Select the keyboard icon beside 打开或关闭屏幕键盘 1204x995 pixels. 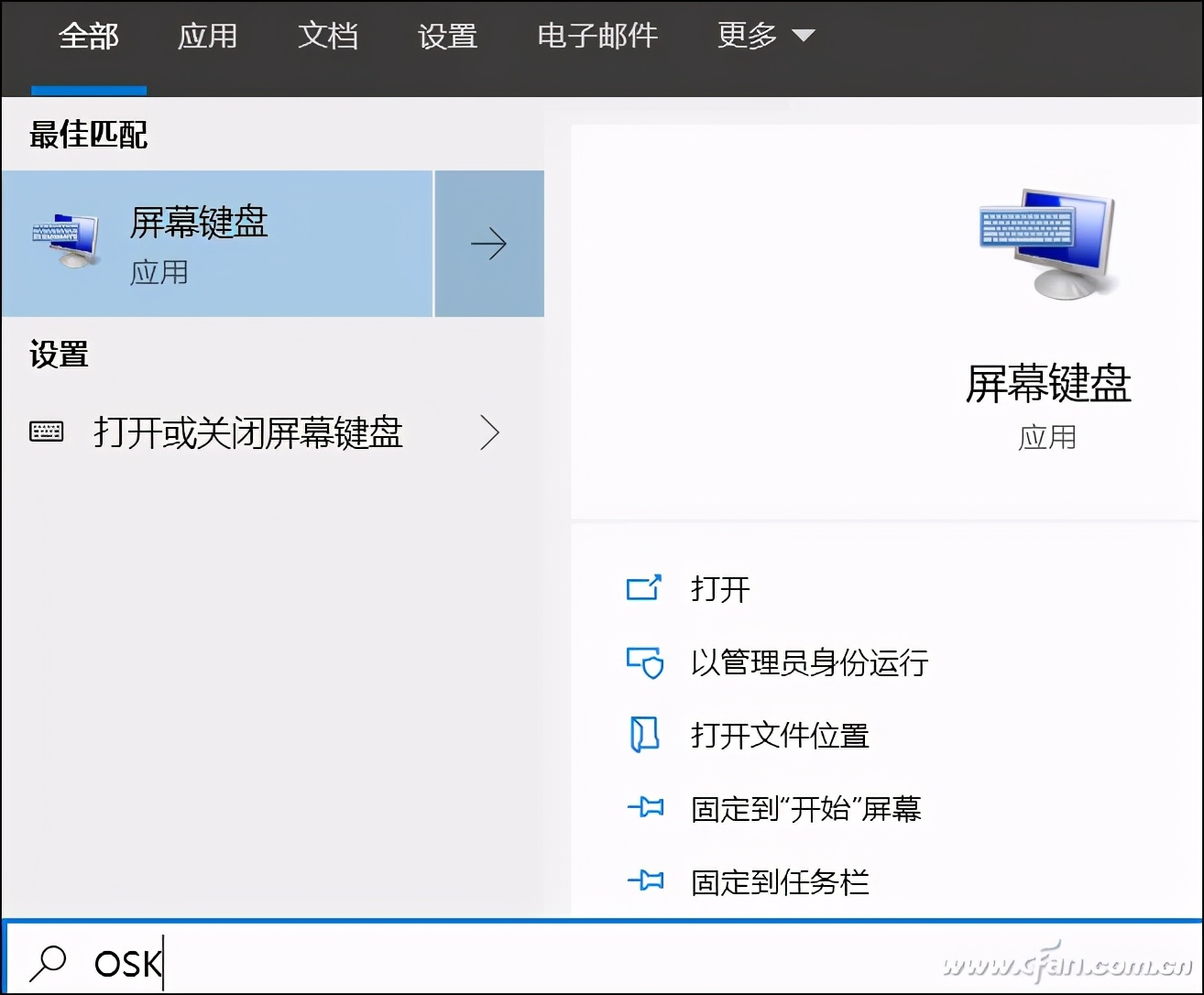coord(44,432)
